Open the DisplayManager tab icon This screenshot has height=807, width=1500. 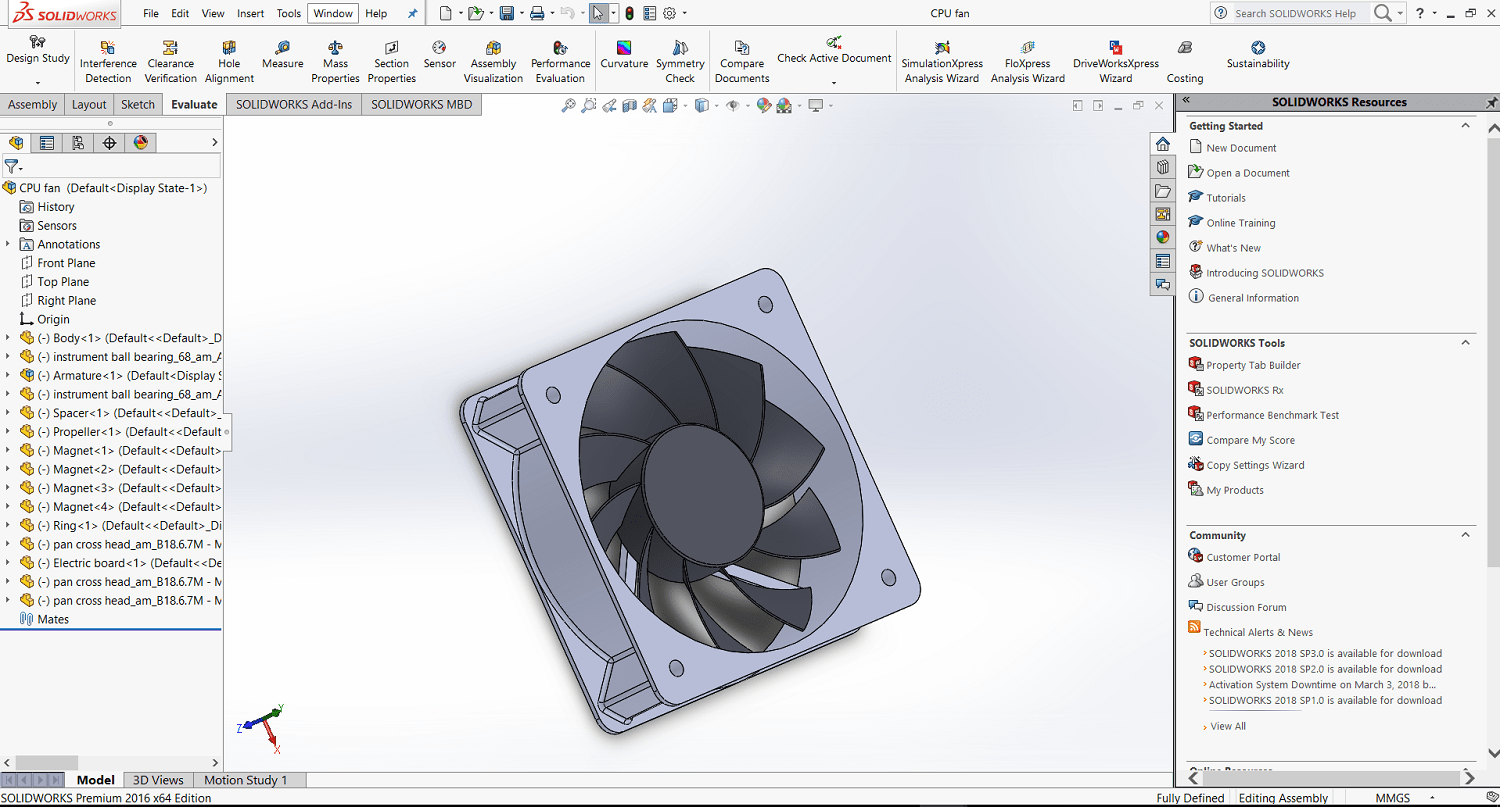click(140, 143)
